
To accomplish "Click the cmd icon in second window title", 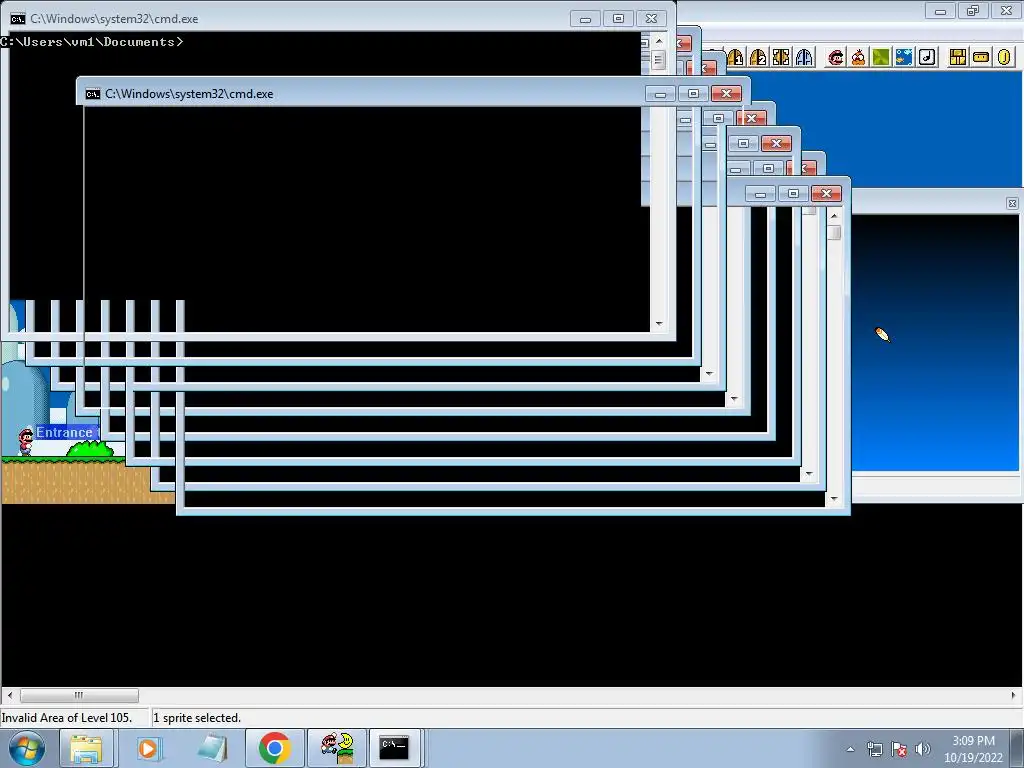I will (93, 94).
